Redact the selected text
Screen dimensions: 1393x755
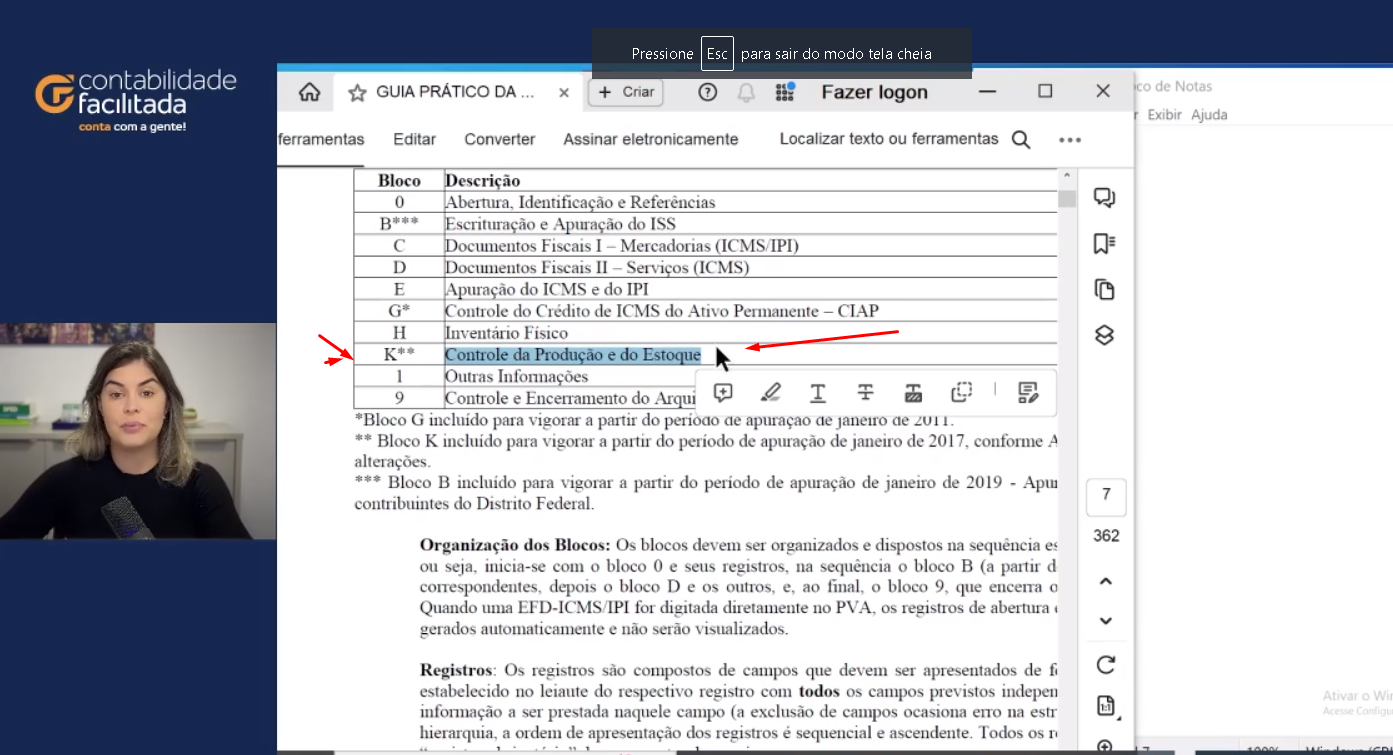click(x=913, y=393)
